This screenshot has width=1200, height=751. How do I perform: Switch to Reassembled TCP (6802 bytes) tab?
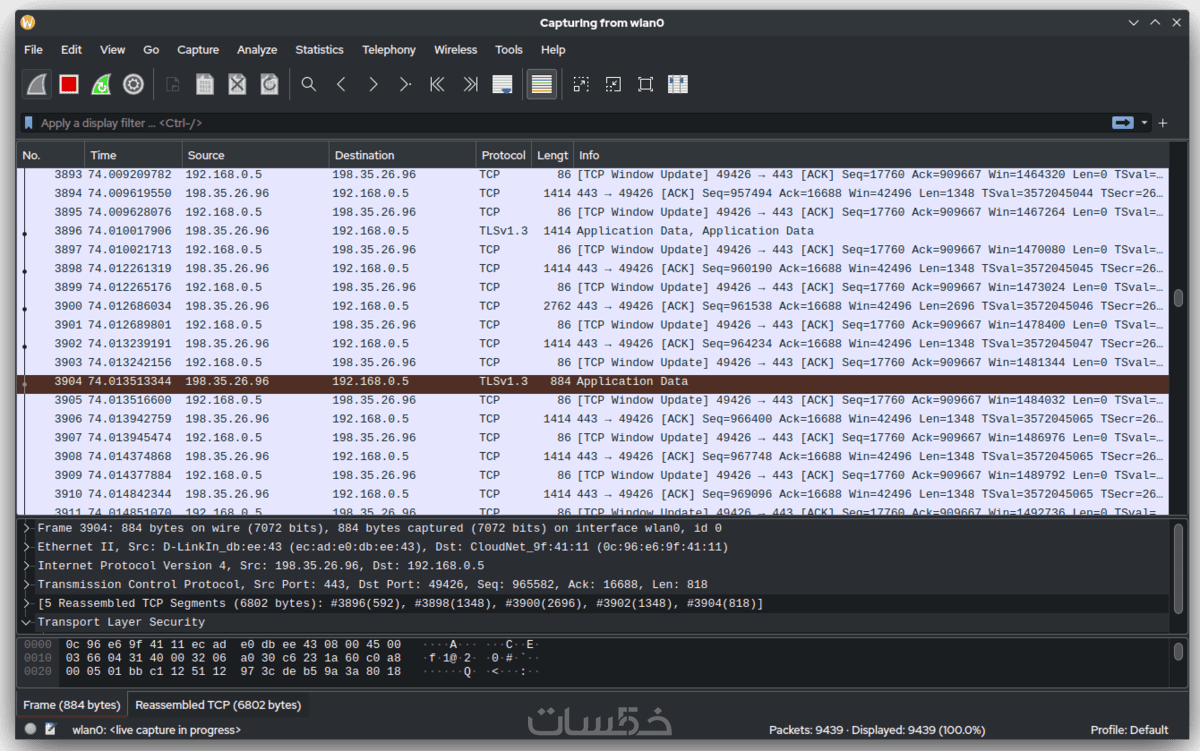click(218, 705)
